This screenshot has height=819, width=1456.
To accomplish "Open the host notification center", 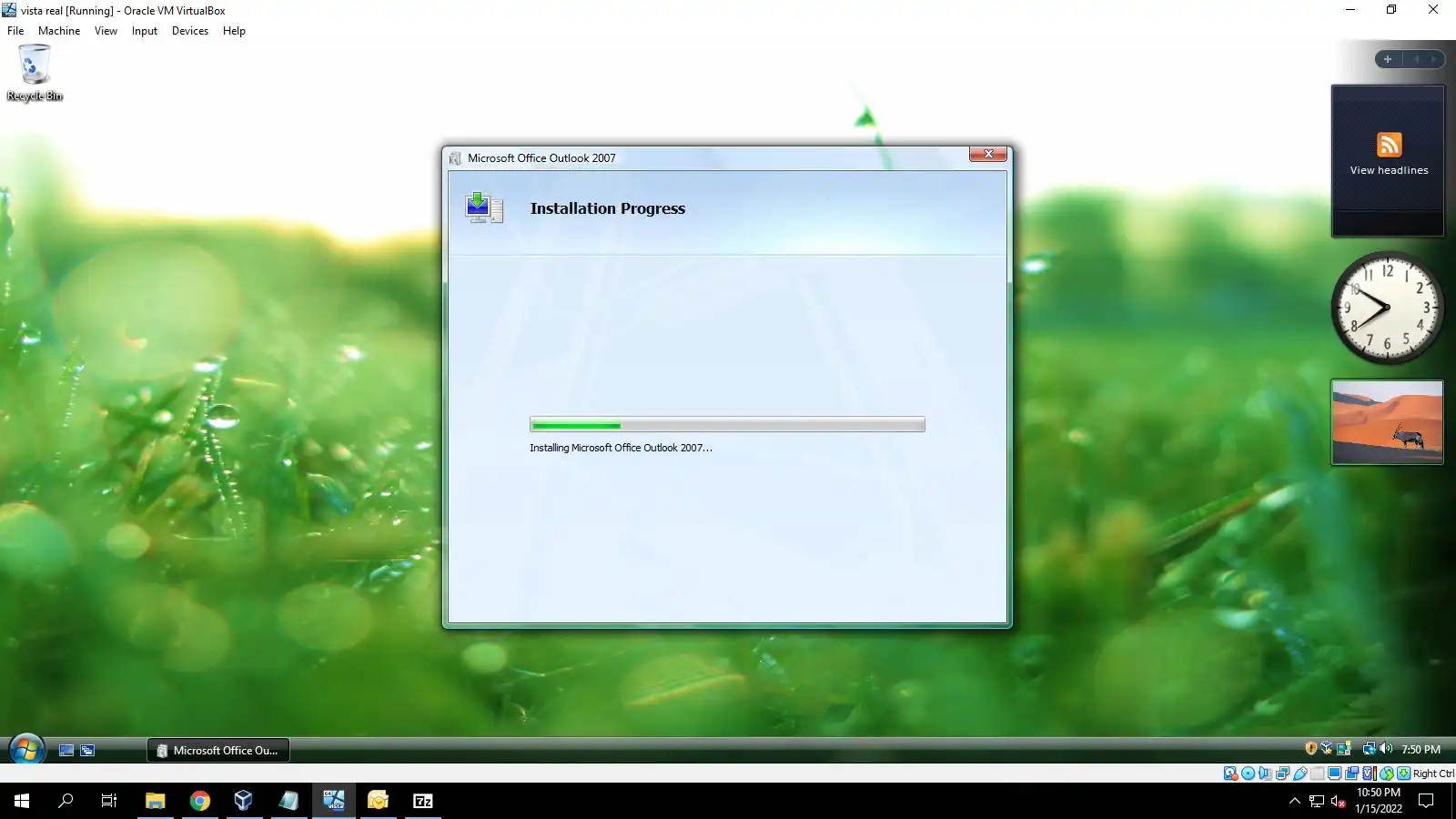I will (1426, 801).
